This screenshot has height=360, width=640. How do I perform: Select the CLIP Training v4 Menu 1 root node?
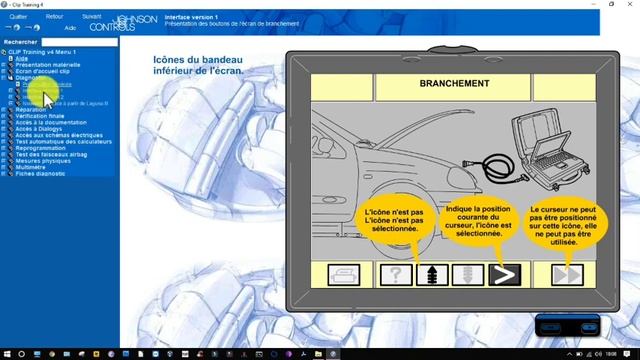click(x=42, y=52)
